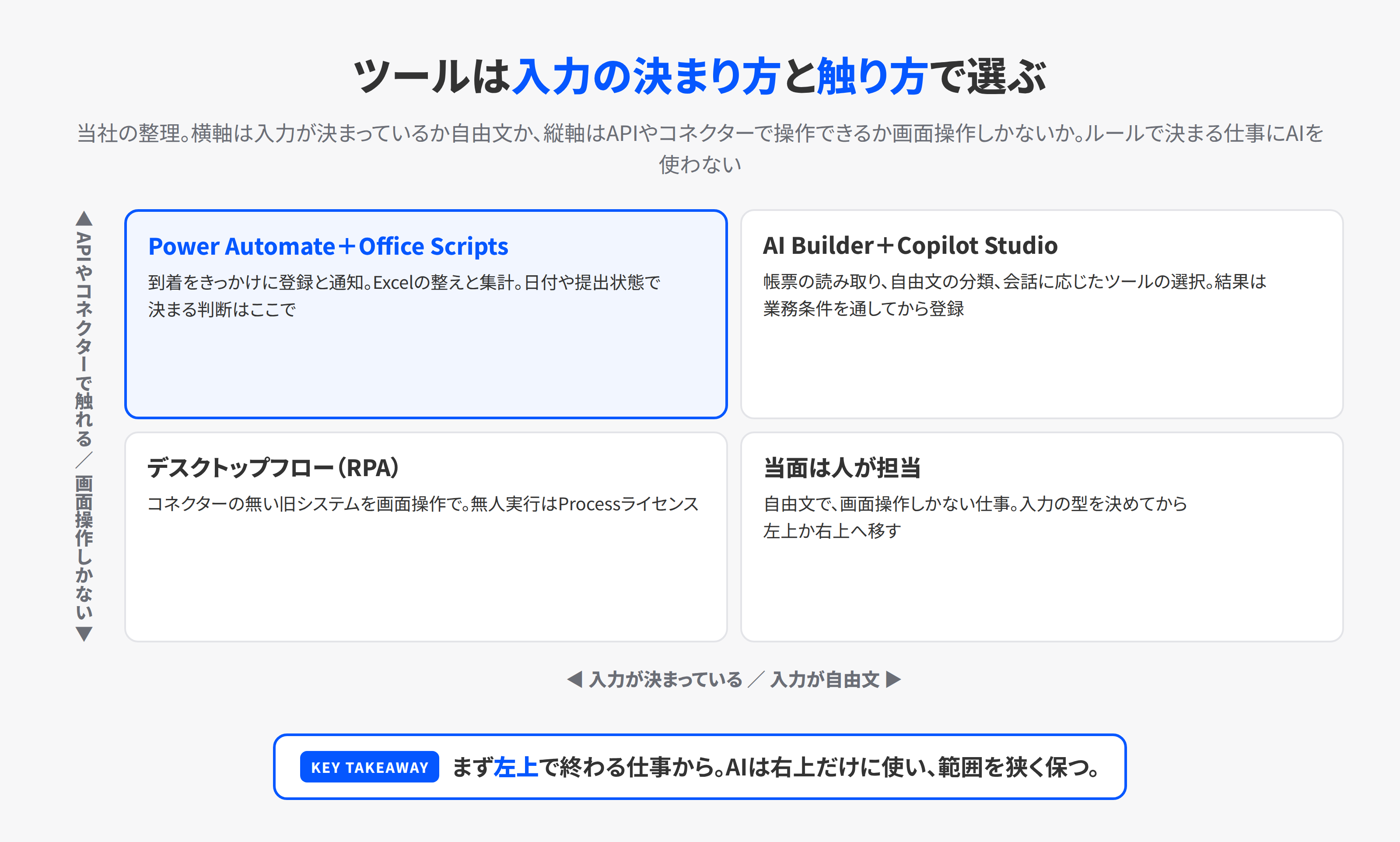Screen dimensions: 1400x842
Task: Click the horizontal axis label 入力が決まっている
Action: (666, 680)
